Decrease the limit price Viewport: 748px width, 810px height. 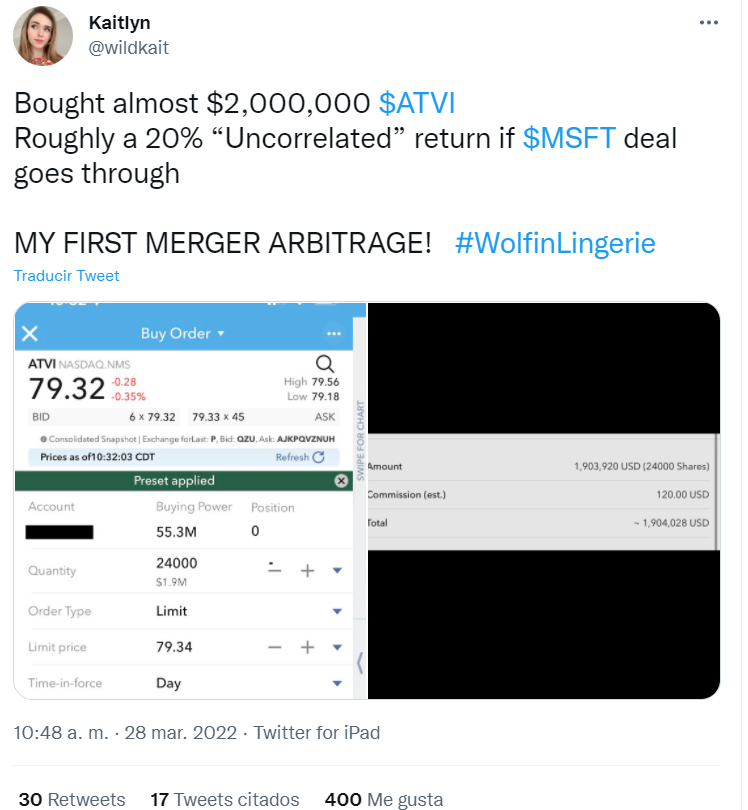click(274, 647)
